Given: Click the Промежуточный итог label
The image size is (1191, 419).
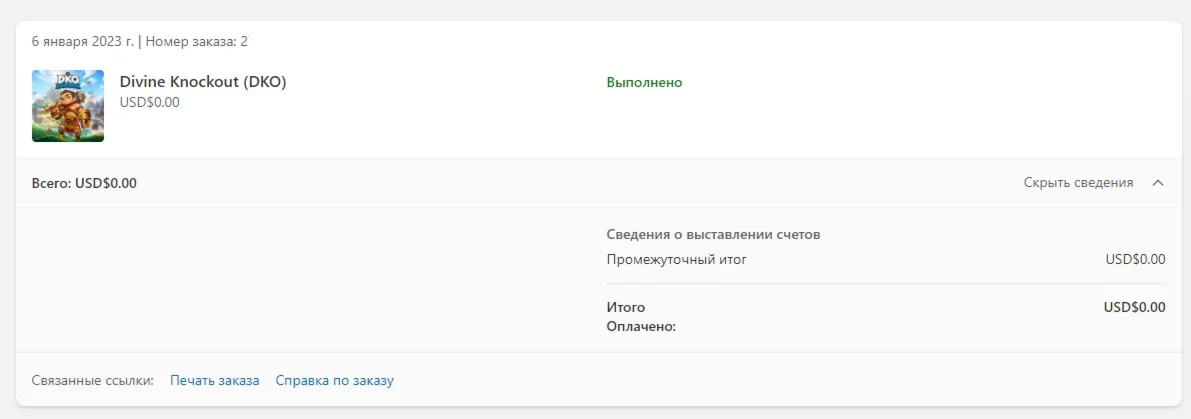Looking at the screenshot, I should 677,260.
